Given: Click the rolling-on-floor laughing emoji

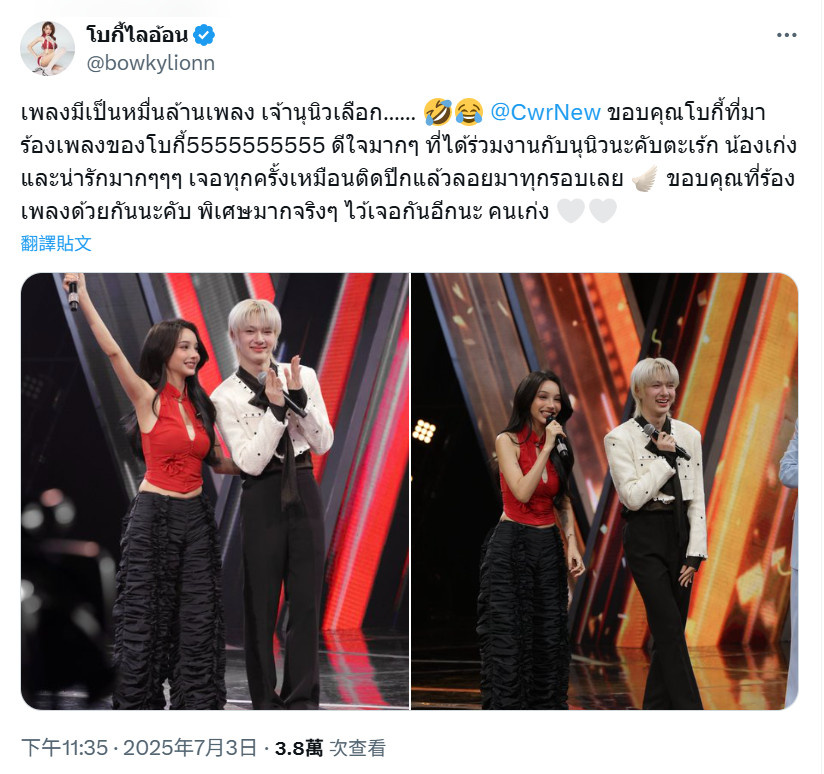Looking at the screenshot, I should tap(437, 112).
